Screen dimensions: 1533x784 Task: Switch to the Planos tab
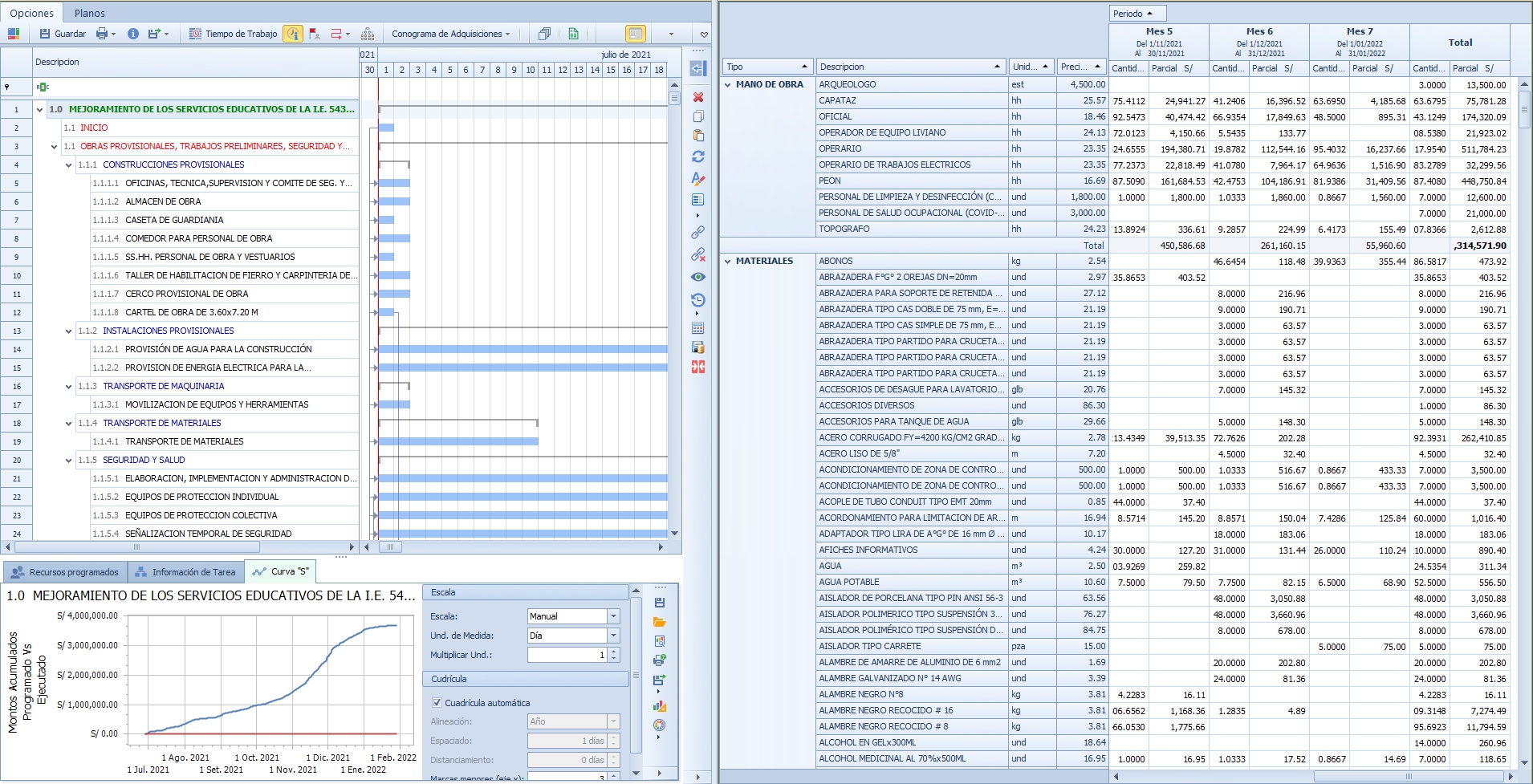pos(89,13)
